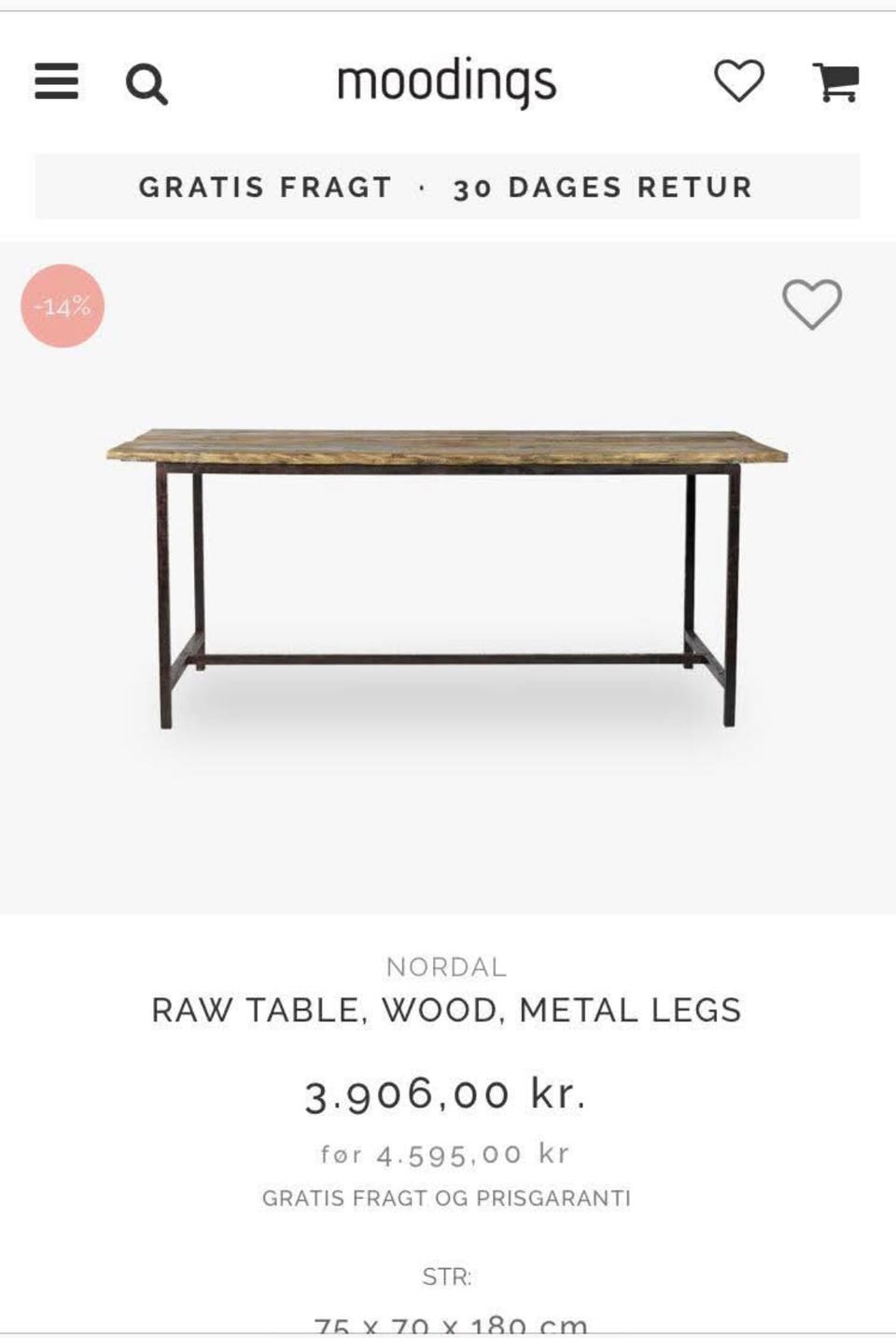Click the før 4.595,00 kr old price
This screenshot has width=896, height=1338.
[x=445, y=1154]
